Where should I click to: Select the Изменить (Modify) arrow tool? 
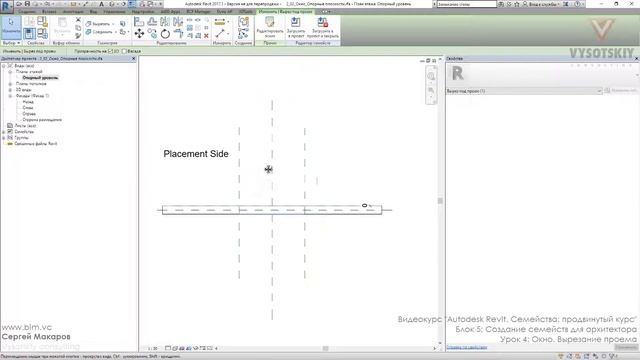(11, 27)
